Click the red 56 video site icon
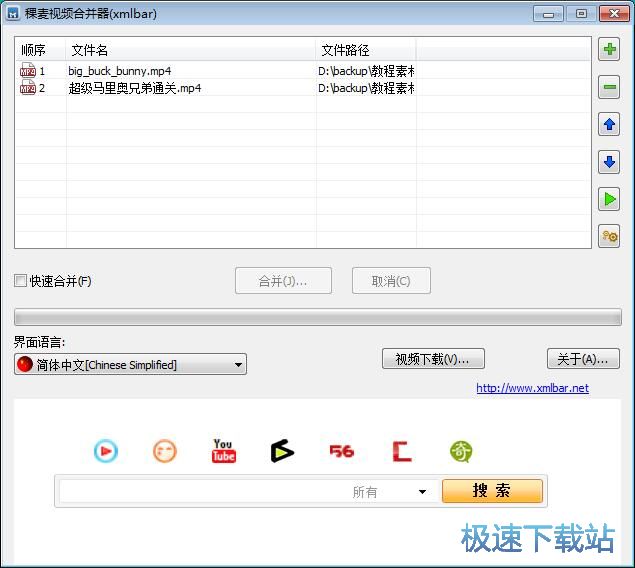The width and height of the screenshot is (635, 568). (x=342, y=452)
